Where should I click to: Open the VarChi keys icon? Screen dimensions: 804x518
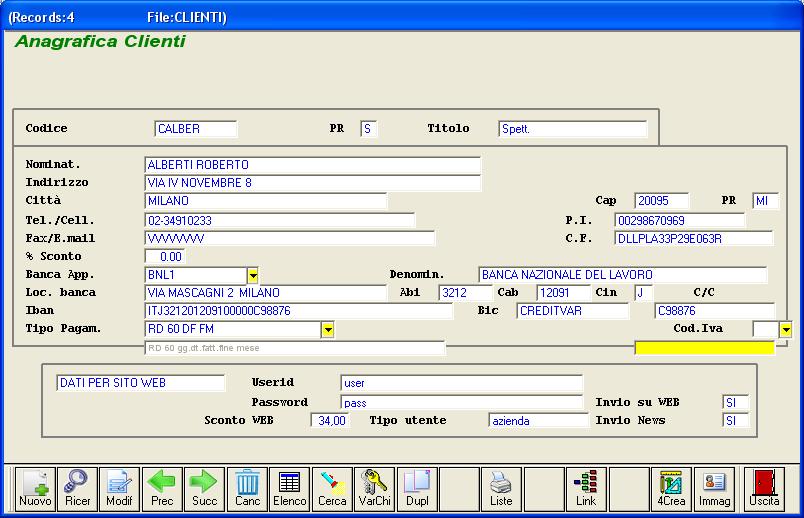[x=375, y=489]
